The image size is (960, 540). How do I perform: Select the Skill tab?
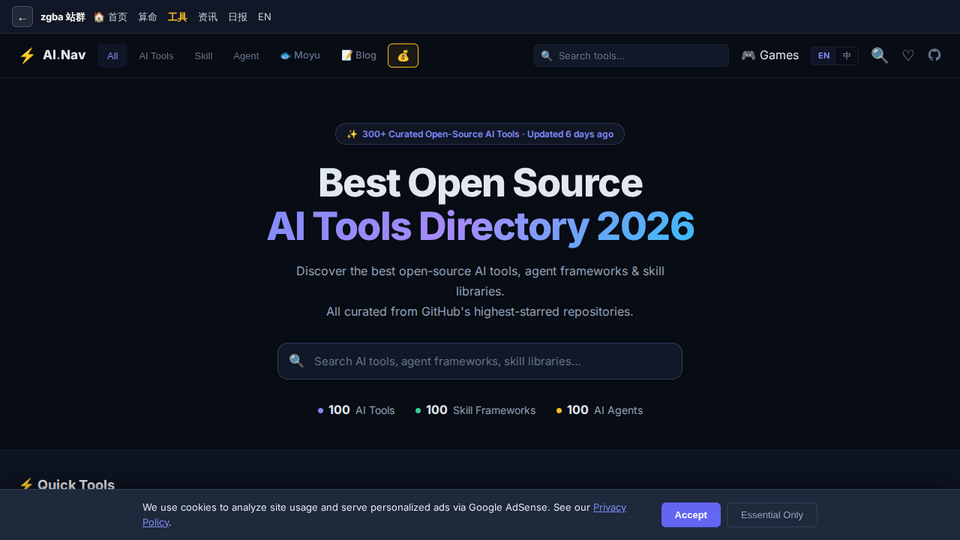click(x=203, y=56)
